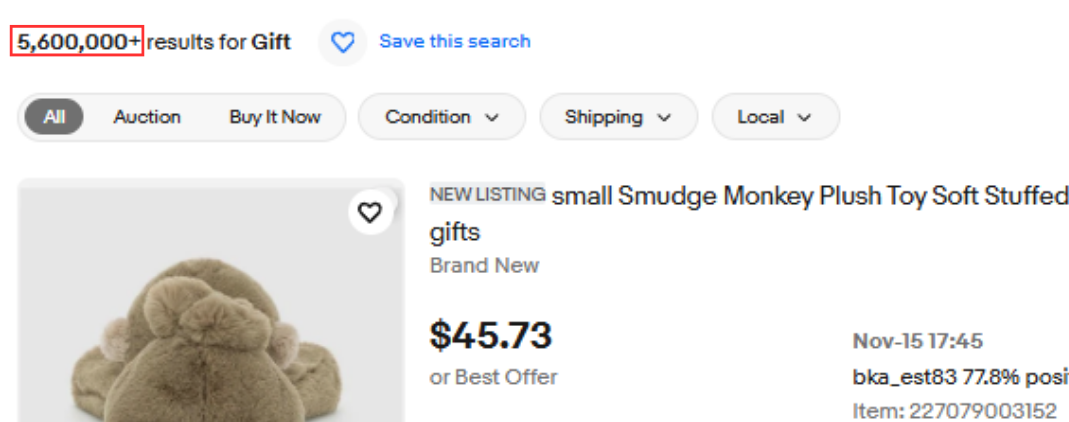Switch to the Auction filter
The image size is (1069, 422).
coord(147,117)
